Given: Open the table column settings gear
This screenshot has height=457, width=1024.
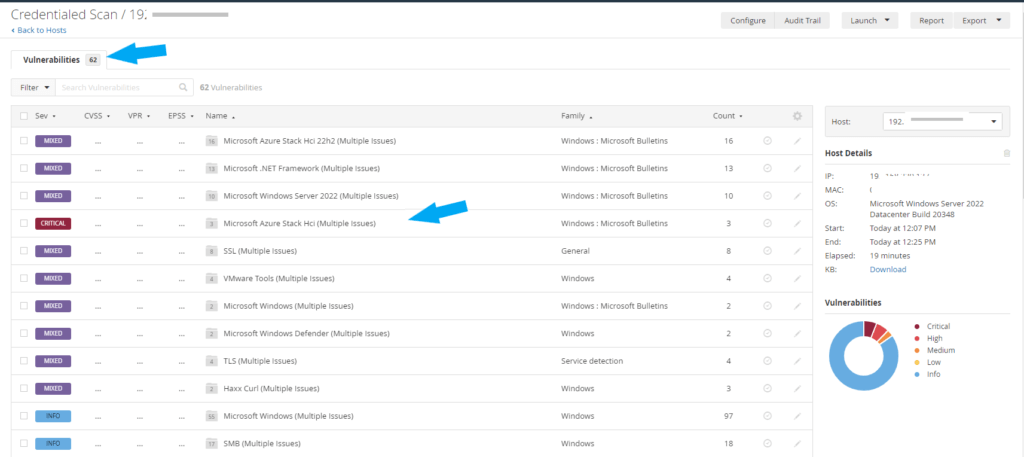Looking at the screenshot, I should tap(797, 116).
